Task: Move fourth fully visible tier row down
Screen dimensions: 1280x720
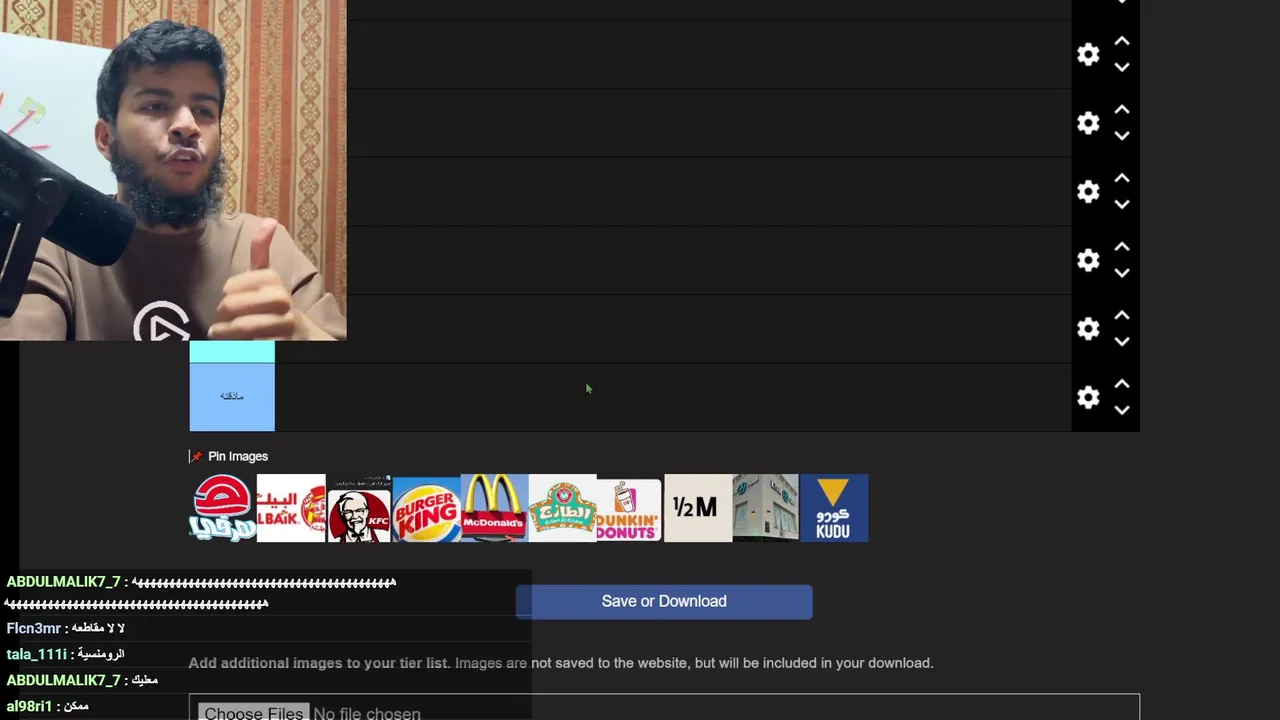Action: 1122,273
